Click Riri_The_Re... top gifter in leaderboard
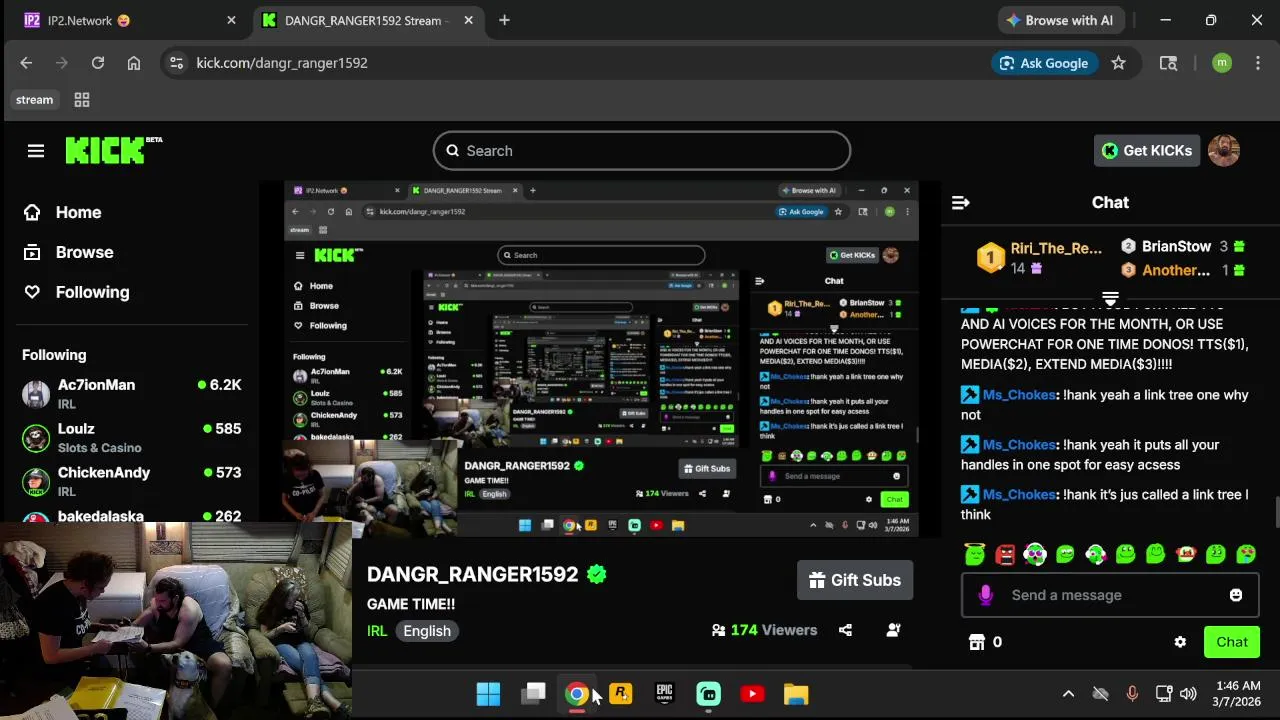1280x720 pixels. coord(1056,248)
